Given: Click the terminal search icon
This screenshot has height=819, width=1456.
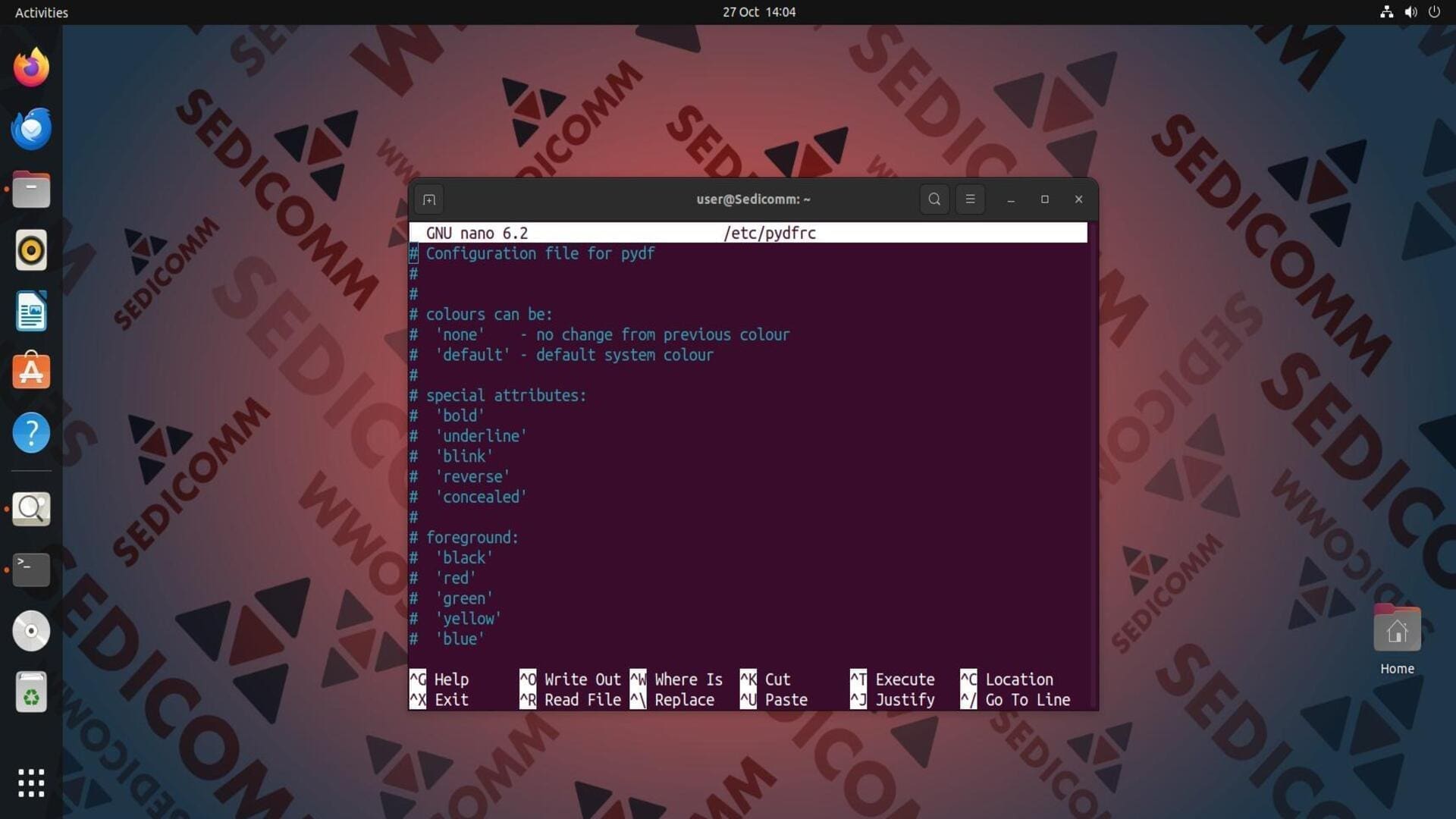Looking at the screenshot, I should (934, 199).
